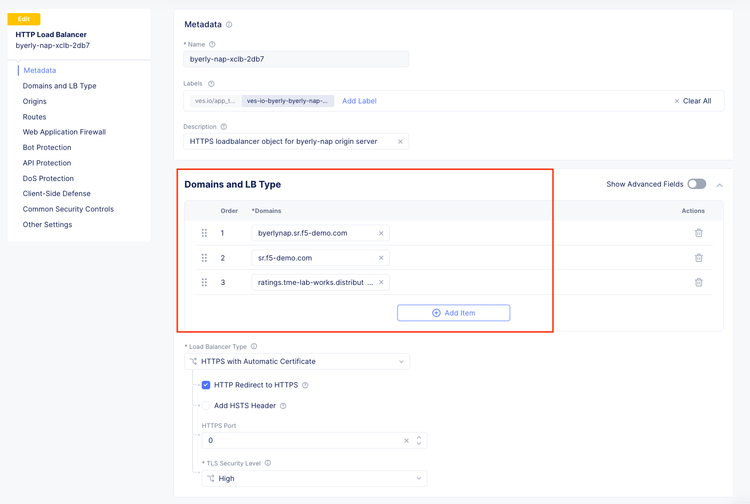This screenshot has height=504, width=750.
Task: Toggle Show Advanced Fields switch
Action: click(696, 184)
